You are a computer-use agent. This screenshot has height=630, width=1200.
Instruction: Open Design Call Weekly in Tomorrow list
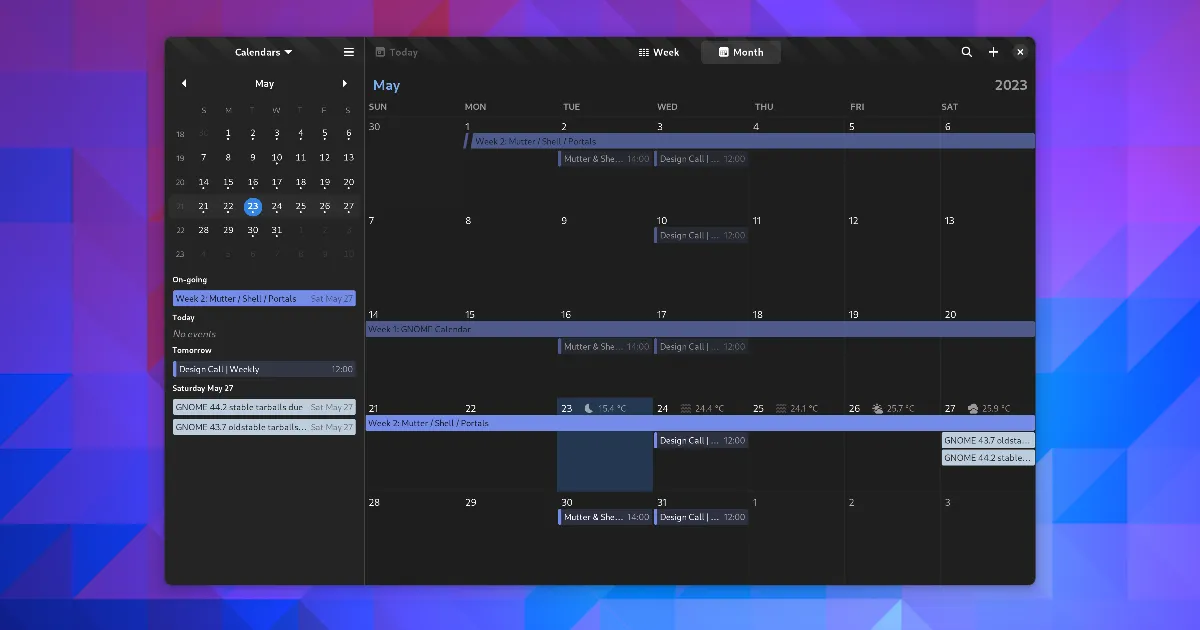coord(264,369)
